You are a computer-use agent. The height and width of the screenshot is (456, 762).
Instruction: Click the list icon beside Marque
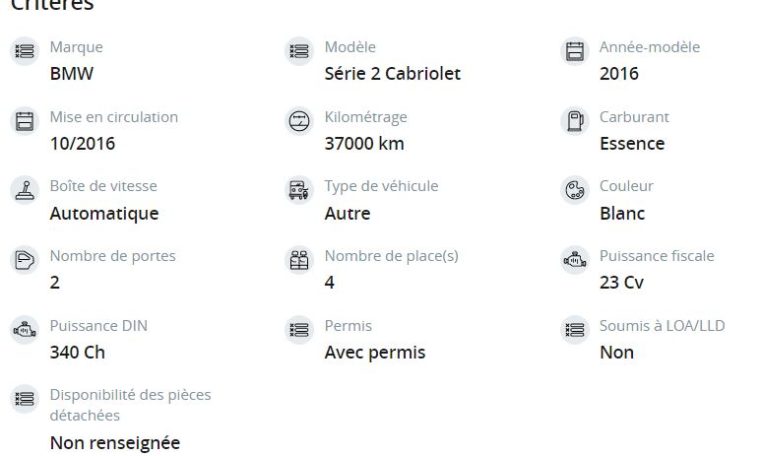click(25, 51)
